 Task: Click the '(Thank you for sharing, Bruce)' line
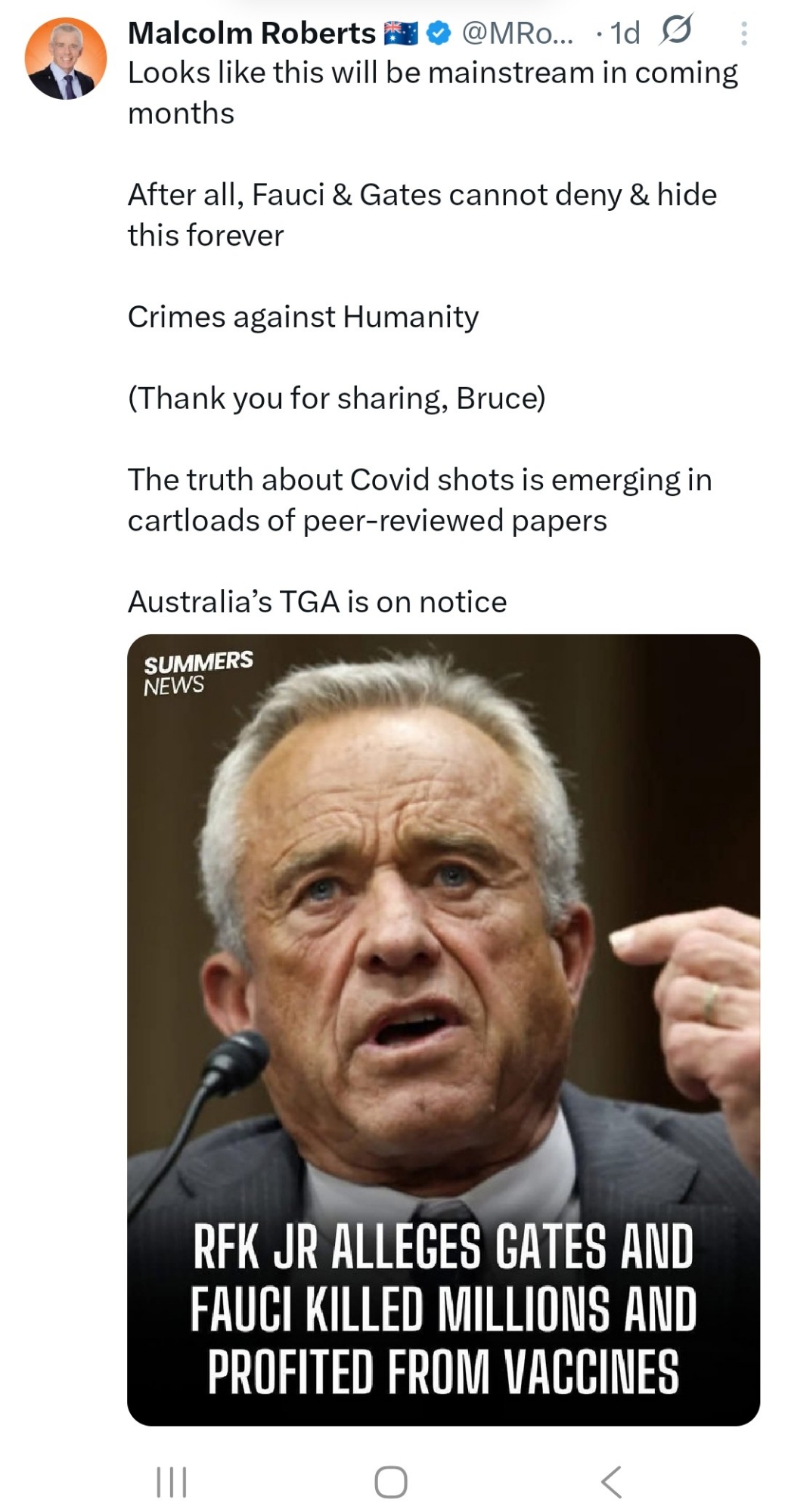point(336,398)
